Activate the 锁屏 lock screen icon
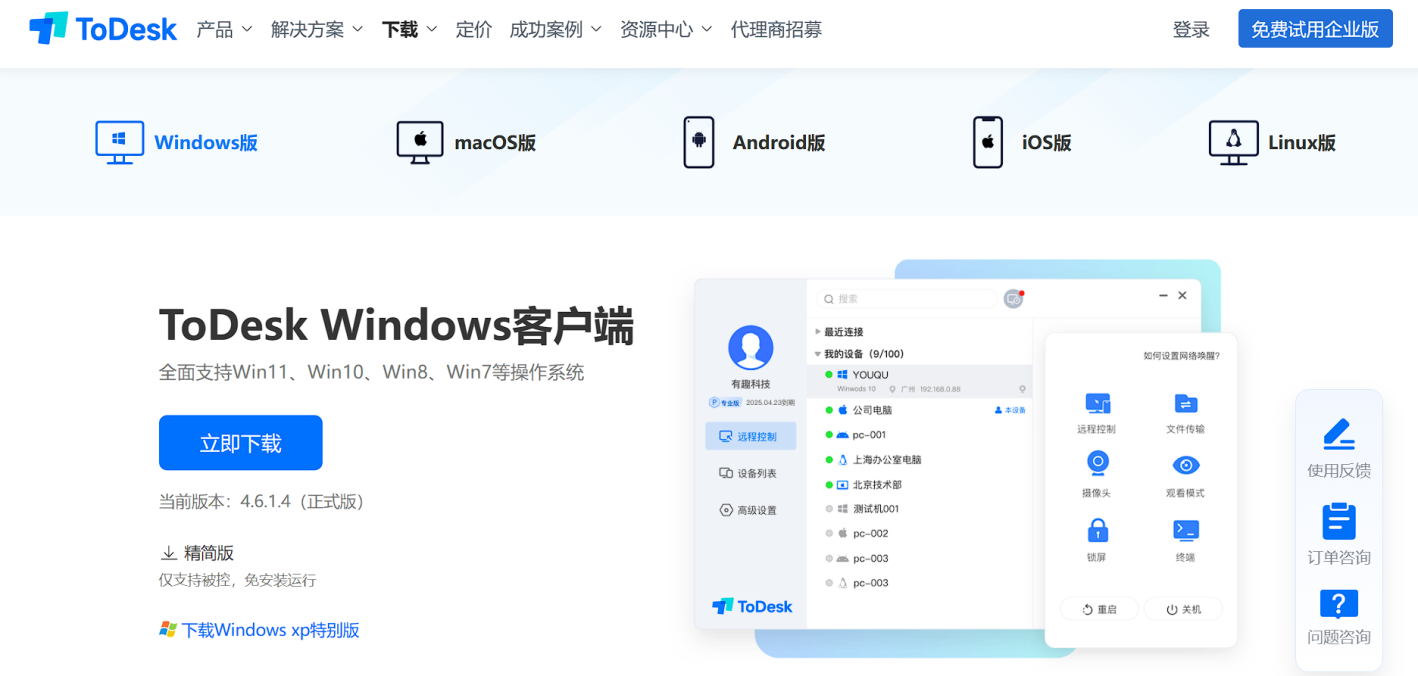The image size is (1418, 676). click(x=1097, y=531)
